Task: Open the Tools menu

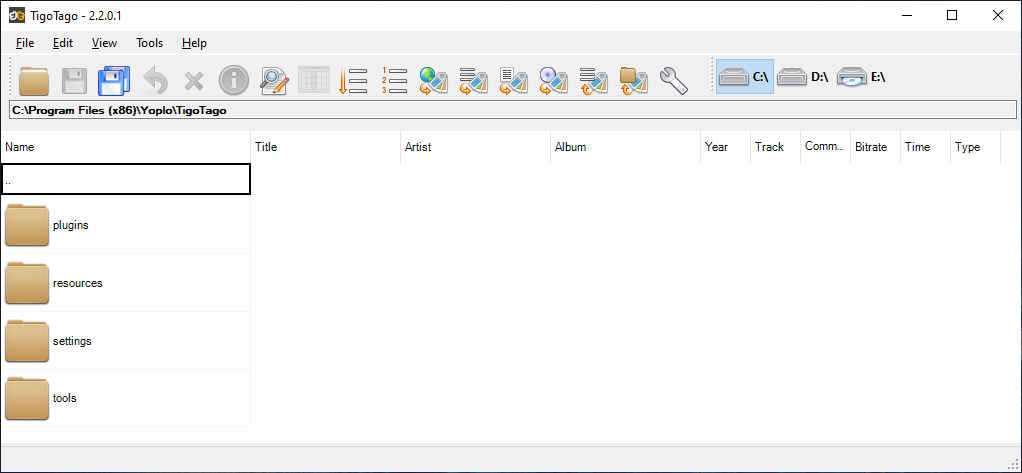Action: [149, 43]
